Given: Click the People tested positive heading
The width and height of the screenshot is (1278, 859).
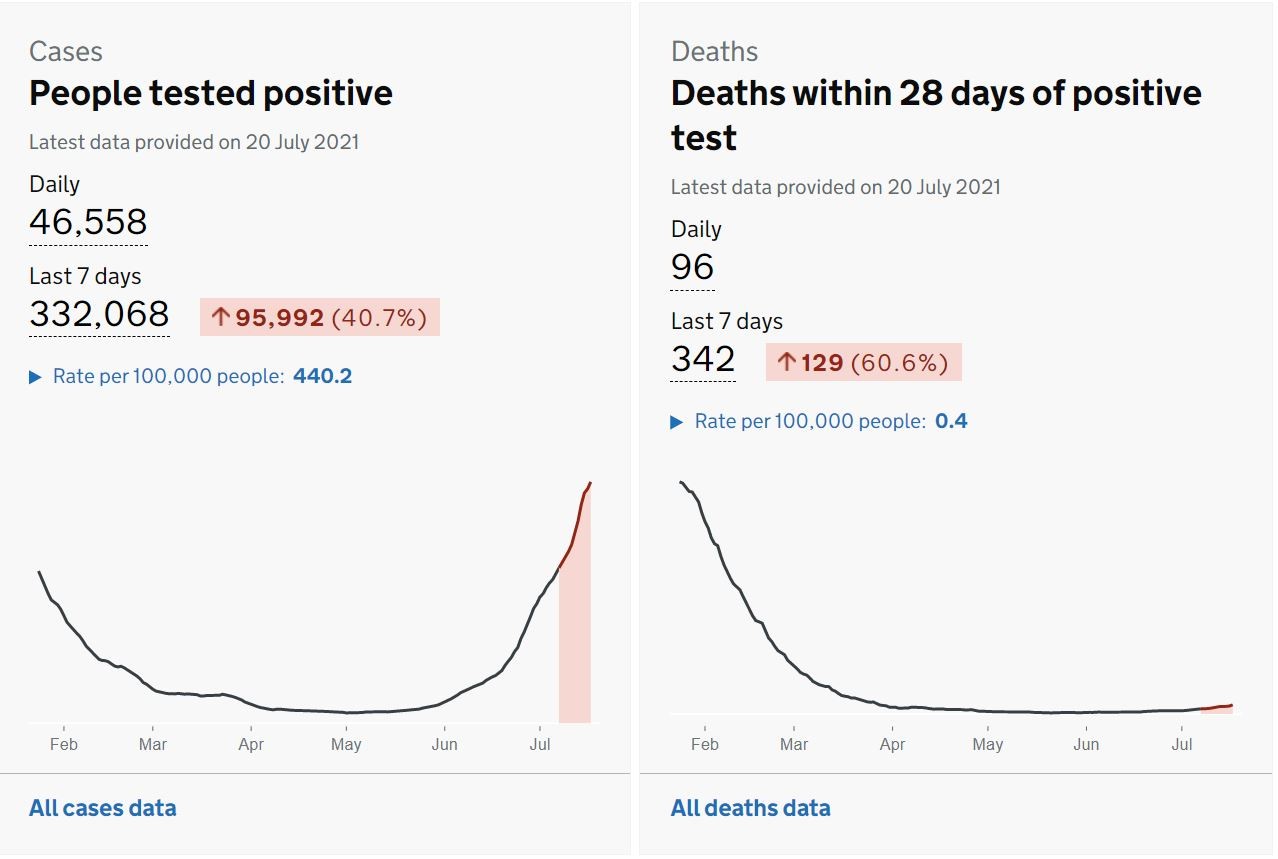Looking at the screenshot, I should click(x=210, y=93).
